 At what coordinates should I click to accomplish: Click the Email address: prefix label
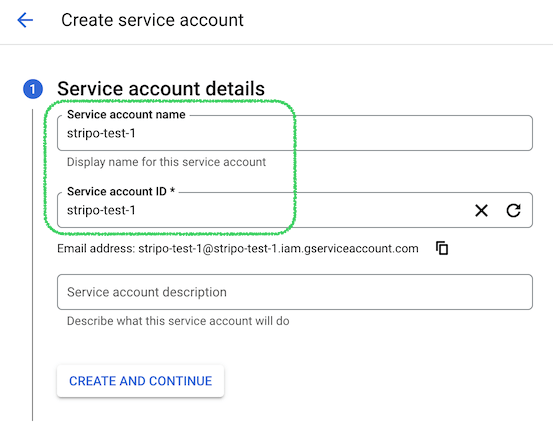coord(96,249)
